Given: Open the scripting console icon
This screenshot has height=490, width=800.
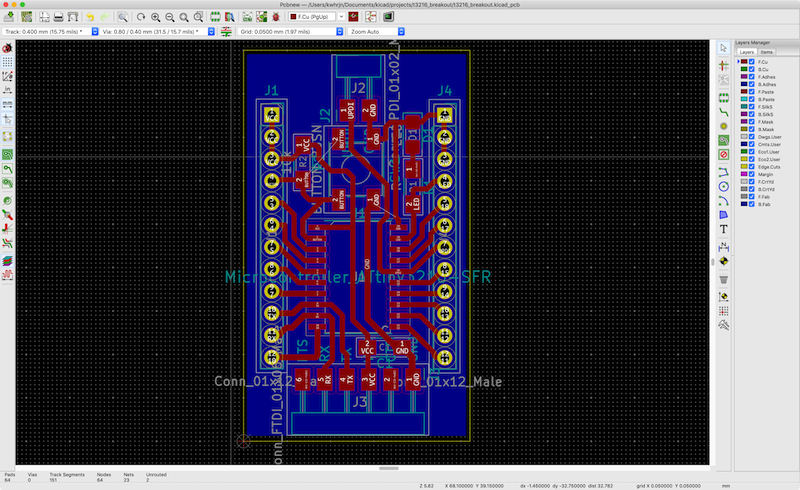Looking at the screenshot, I should click(x=389, y=17).
